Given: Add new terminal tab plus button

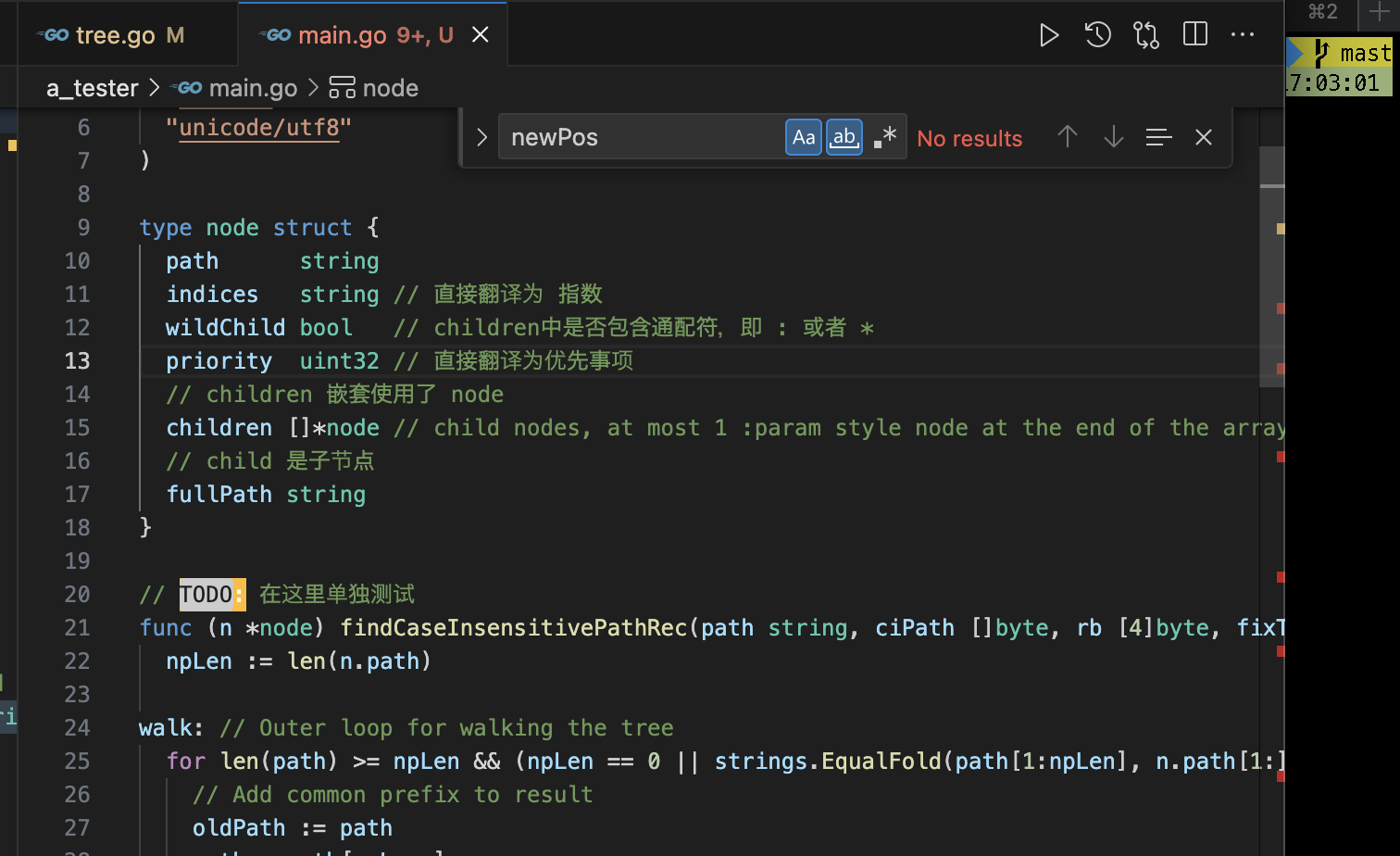Looking at the screenshot, I should point(1380,13).
